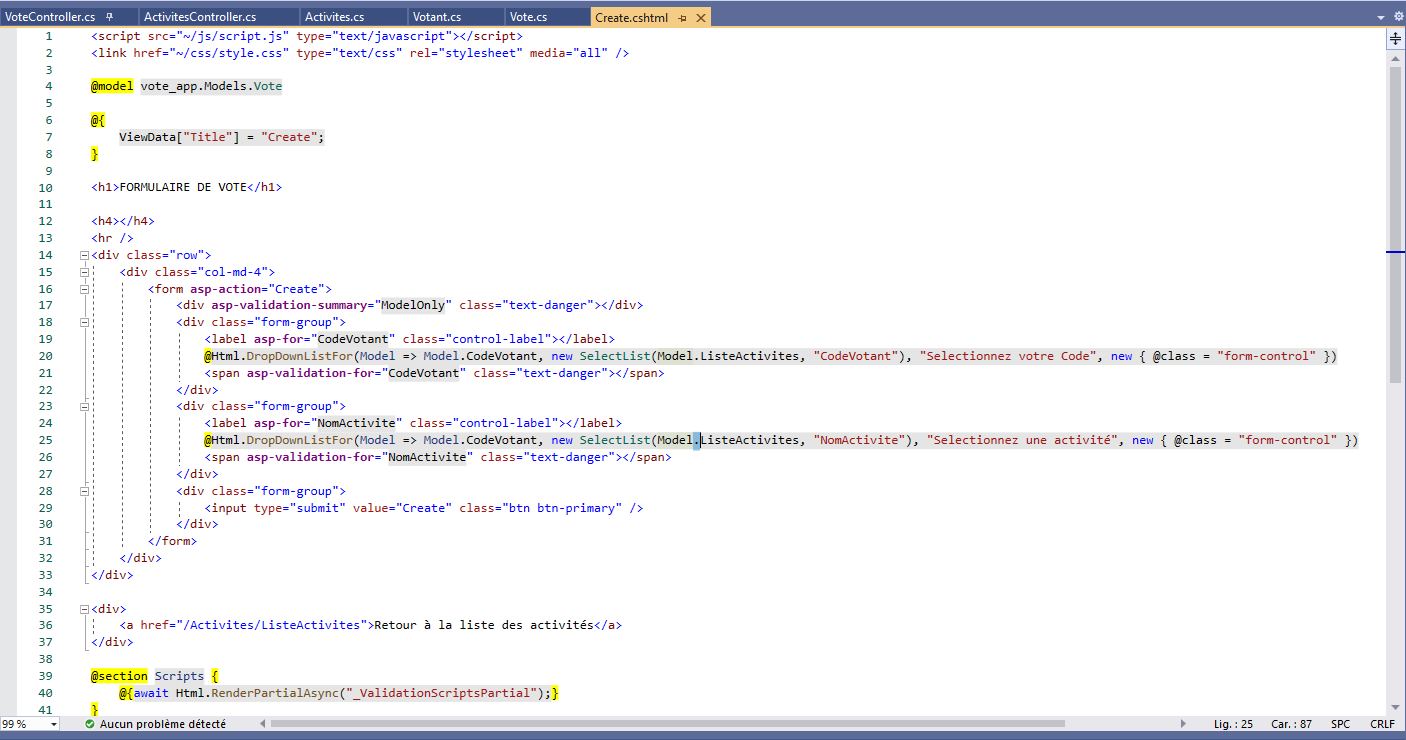This screenshot has width=1406, height=740.
Task: Click the CRLF line ending indicator
Action: 1382,724
